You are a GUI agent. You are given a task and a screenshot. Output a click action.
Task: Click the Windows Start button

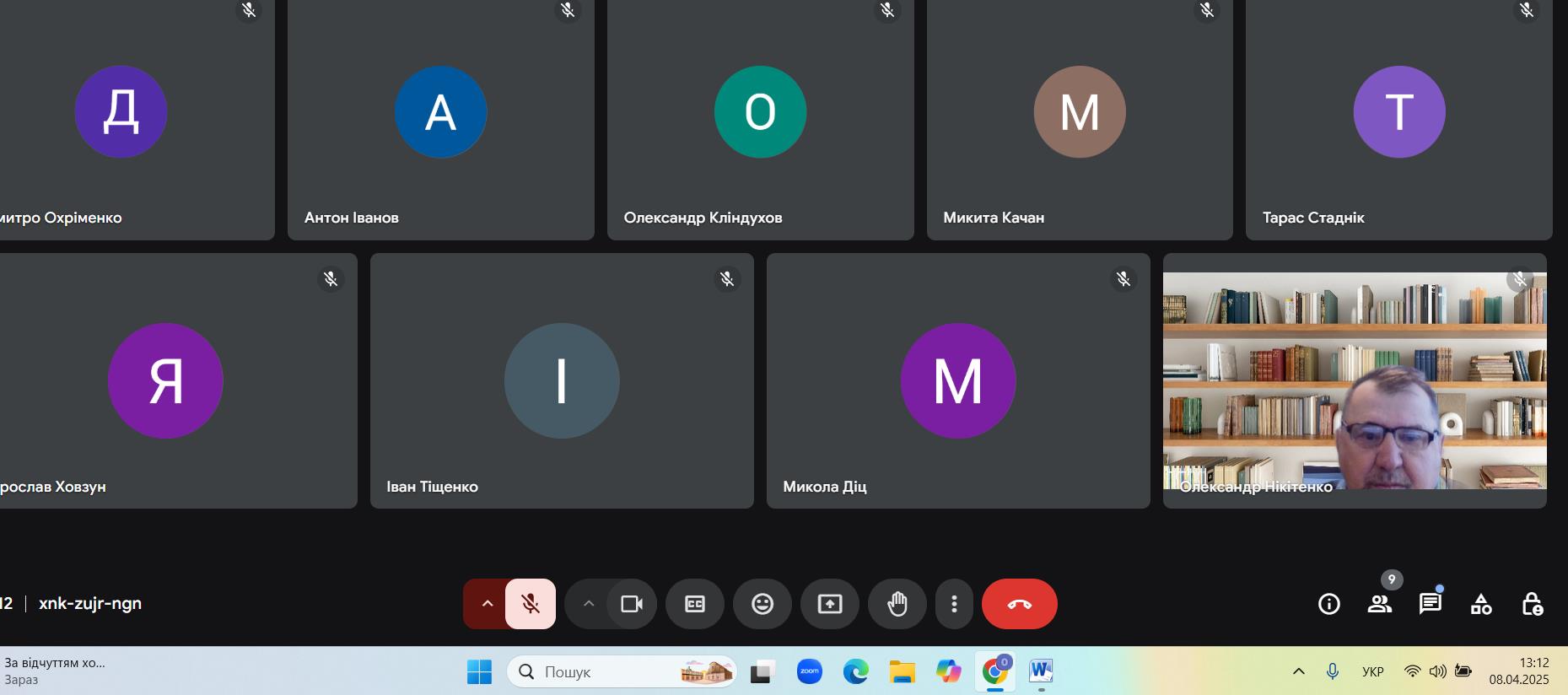pos(479,671)
